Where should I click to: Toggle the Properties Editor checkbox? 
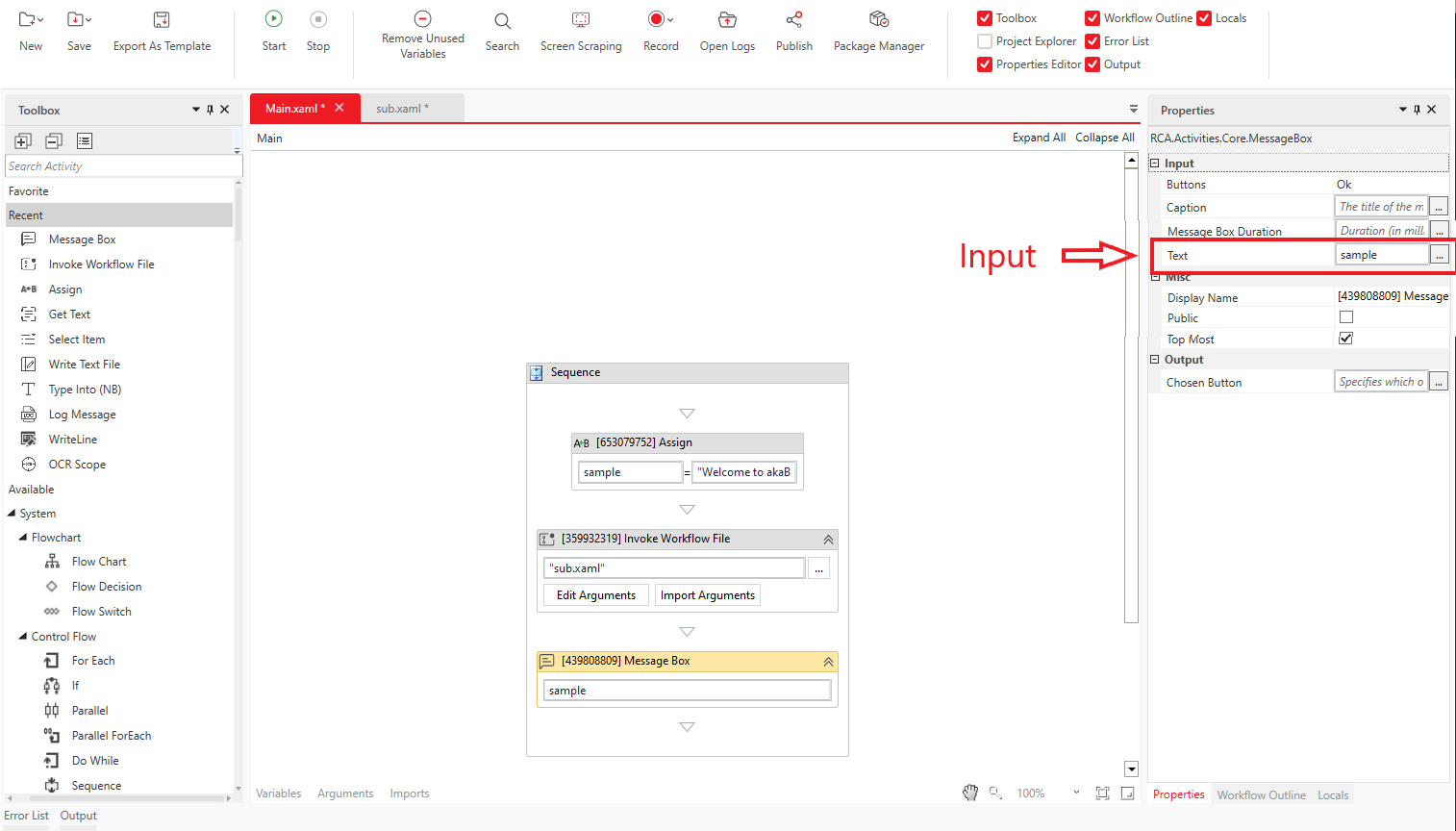click(985, 64)
